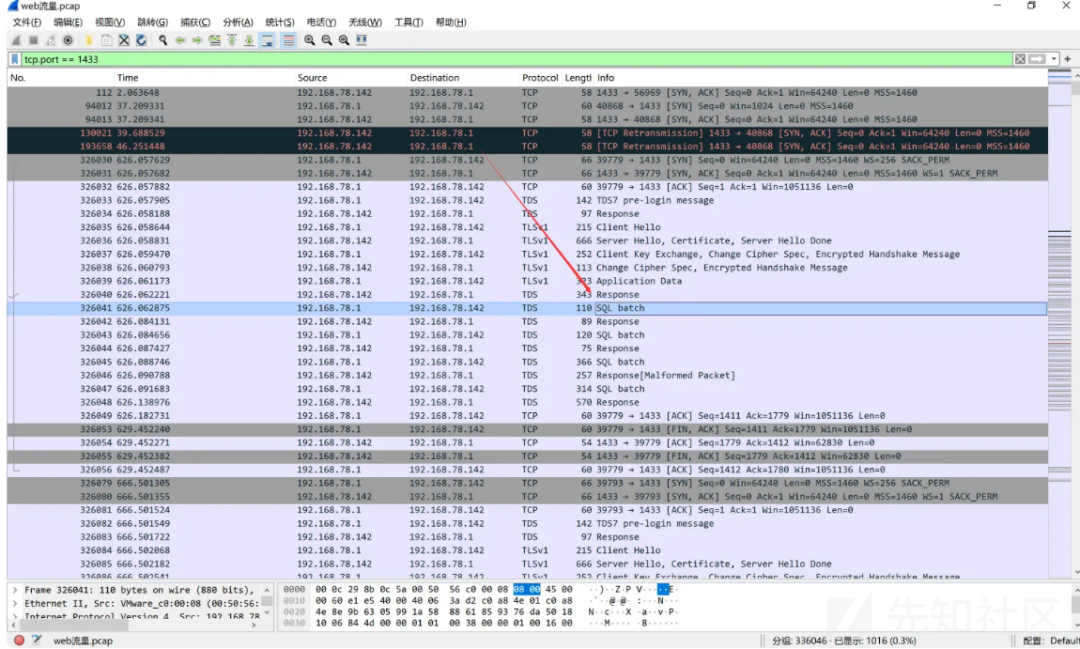Click the highlighted 08 00 hex bytes
The height and width of the screenshot is (649, 1080).
click(527, 590)
